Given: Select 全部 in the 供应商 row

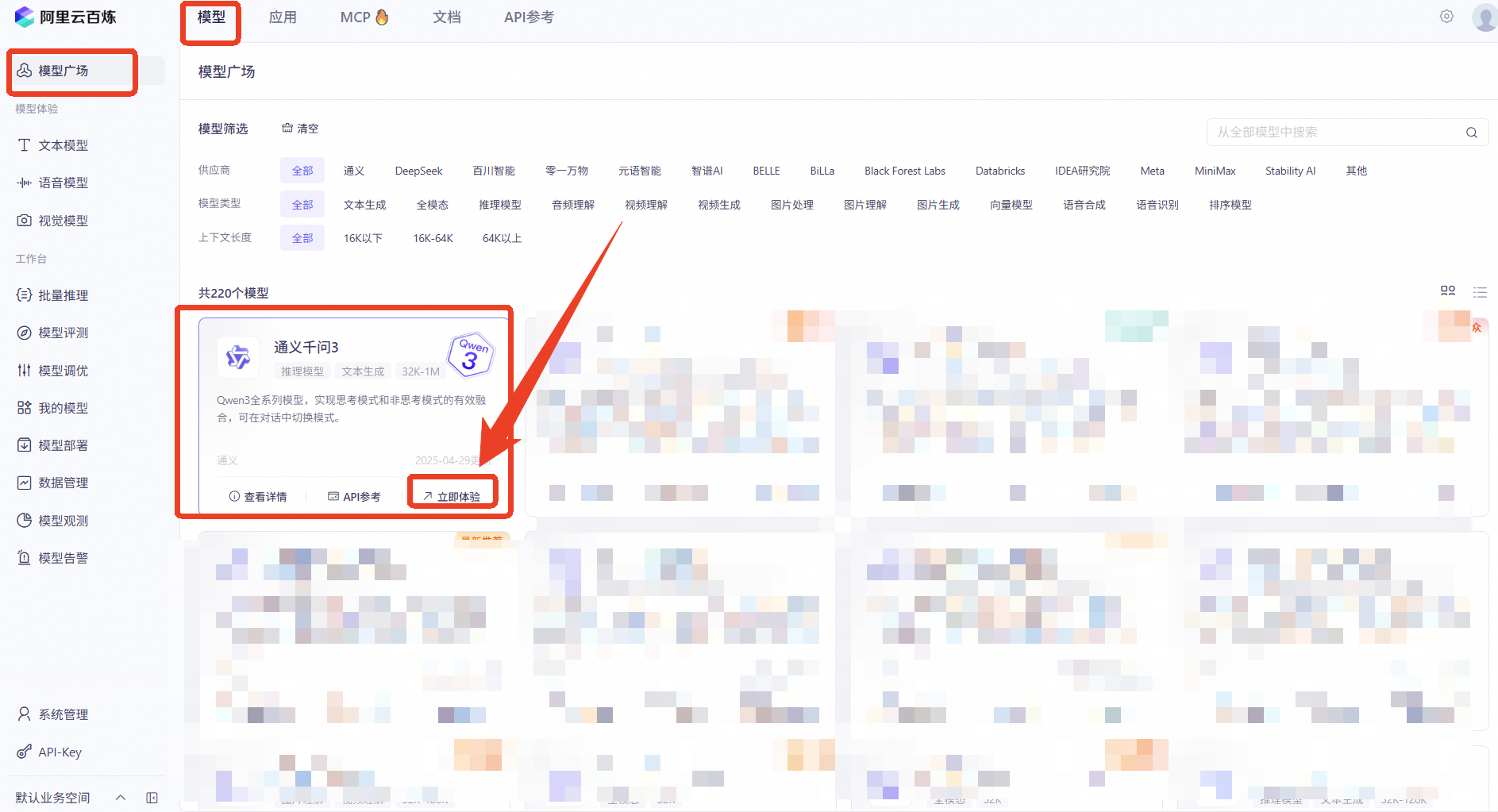Looking at the screenshot, I should coord(302,171).
